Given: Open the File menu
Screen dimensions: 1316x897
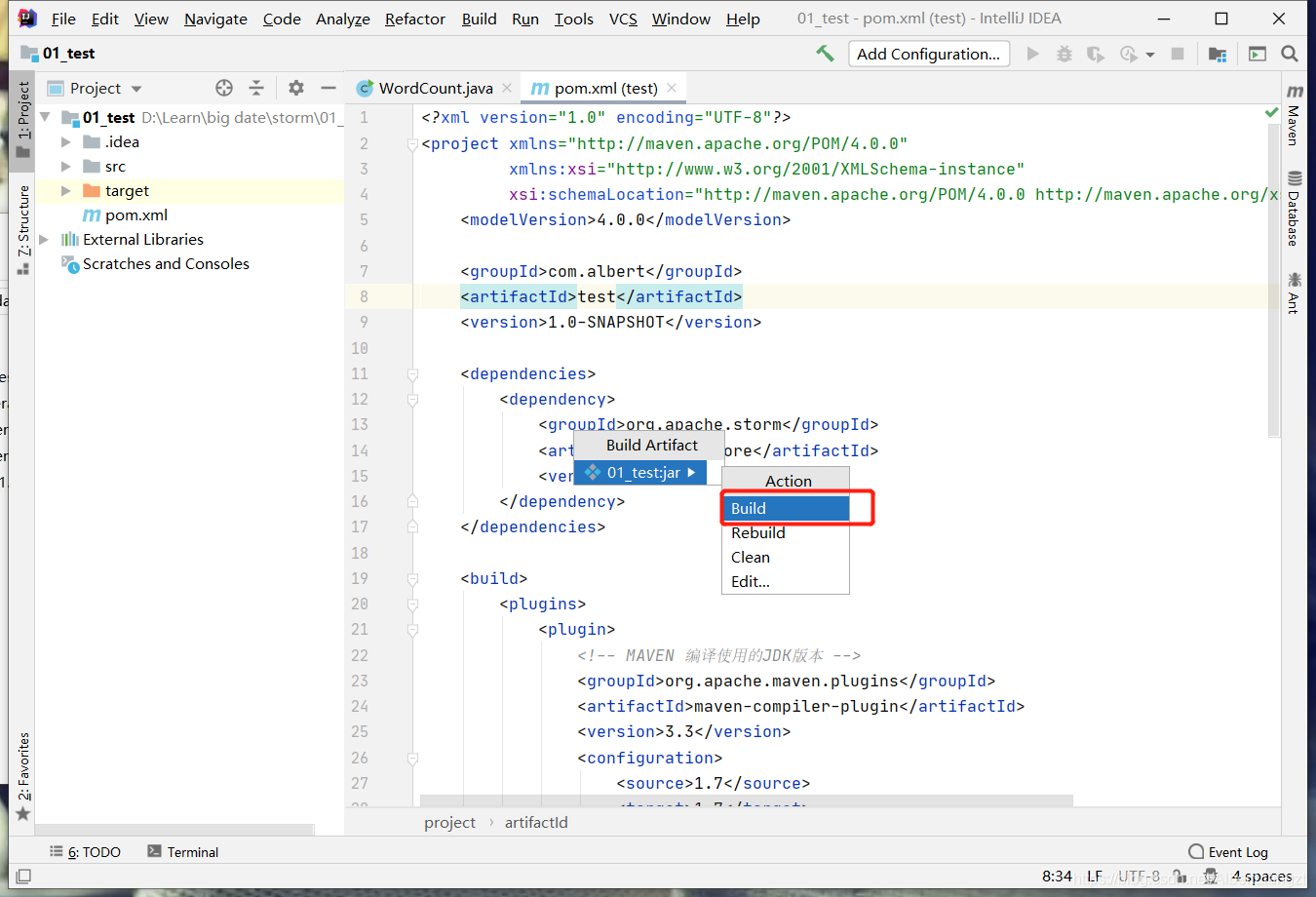Looking at the screenshot, I should pos(63,19).
